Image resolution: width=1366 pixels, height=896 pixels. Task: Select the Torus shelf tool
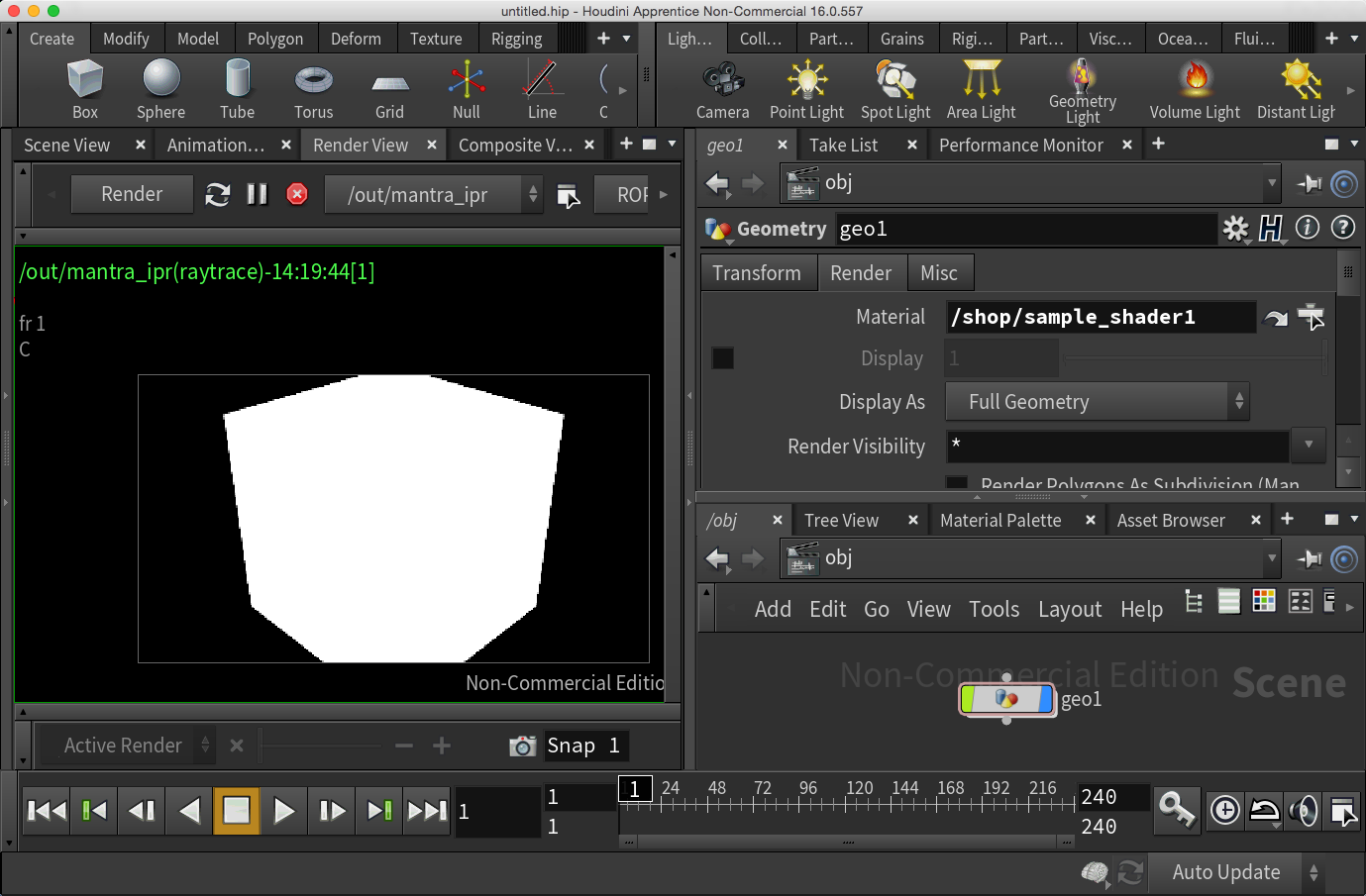(313, 89)
